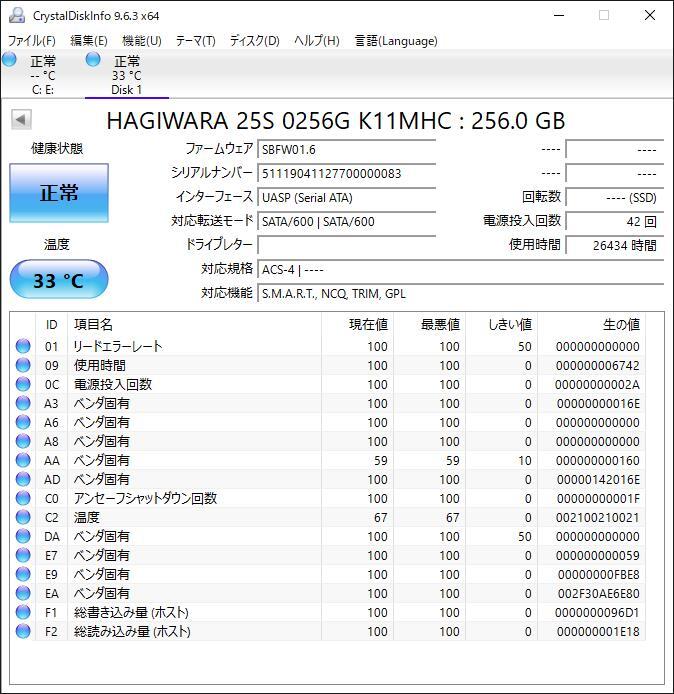Select the C: E: disk tab
674x694 pixels.
42,74
